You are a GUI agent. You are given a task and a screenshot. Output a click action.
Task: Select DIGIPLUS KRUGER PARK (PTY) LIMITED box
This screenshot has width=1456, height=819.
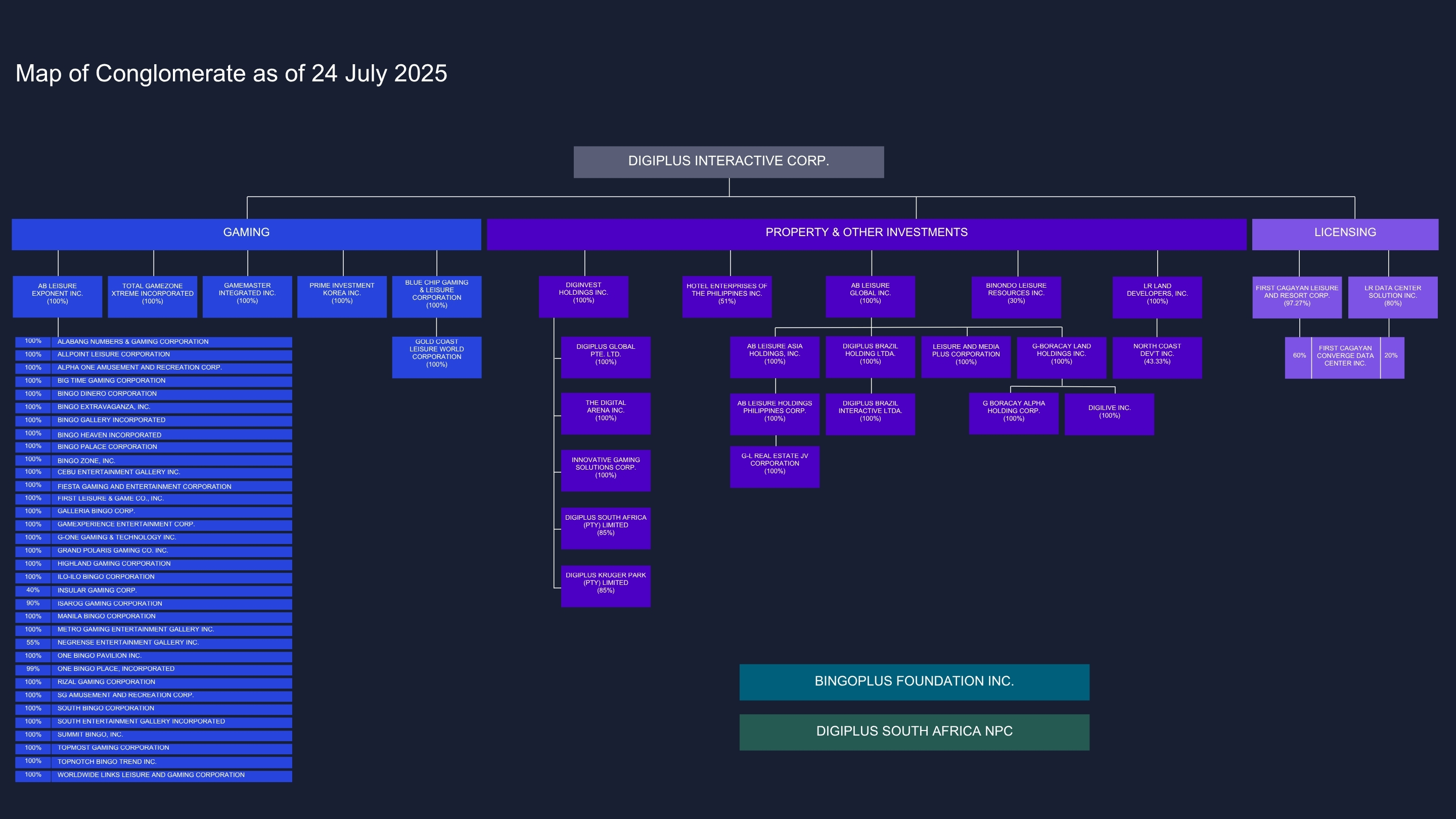tap(606, 586)
